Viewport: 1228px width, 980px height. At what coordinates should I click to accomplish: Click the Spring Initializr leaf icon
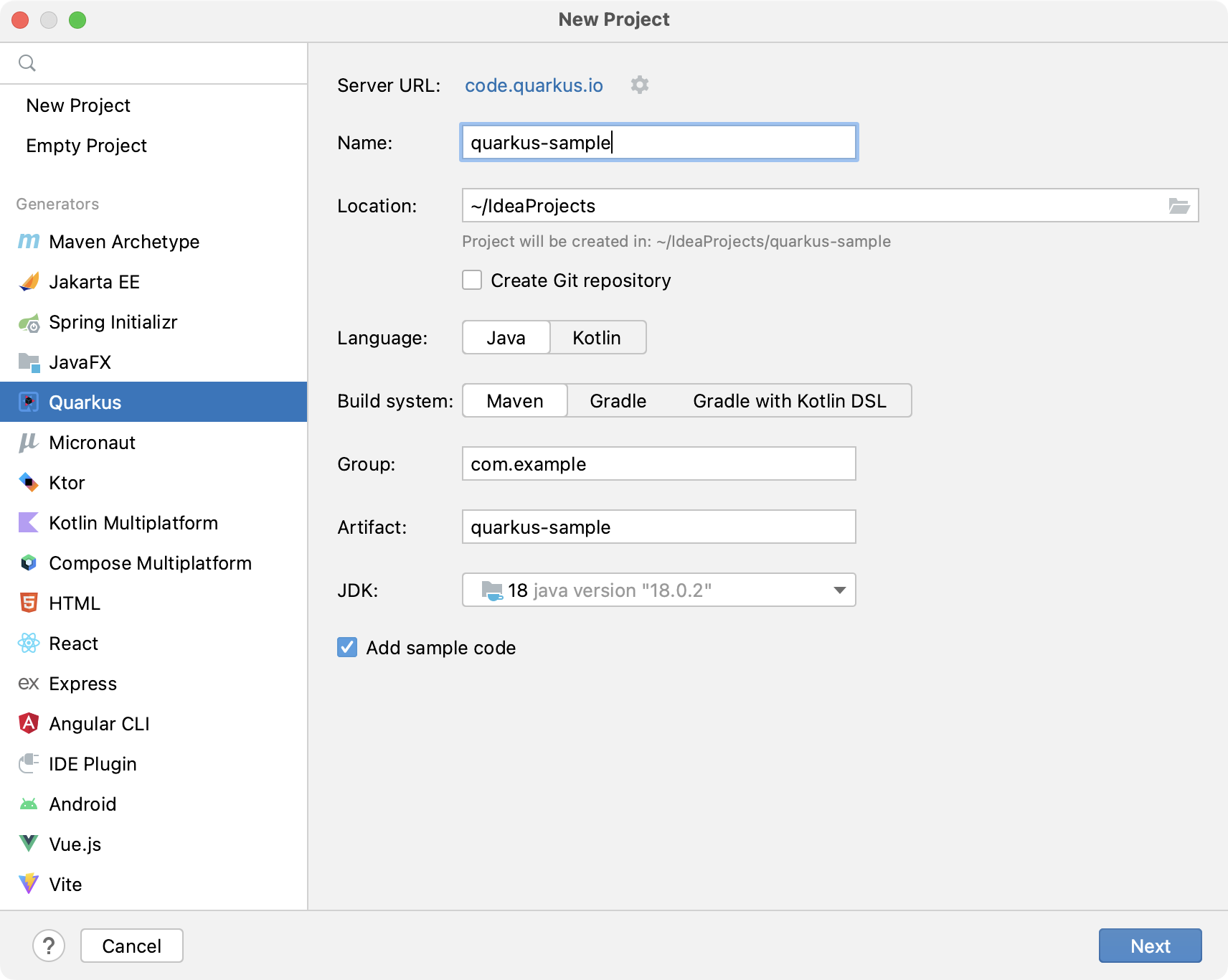coord(29,323)
